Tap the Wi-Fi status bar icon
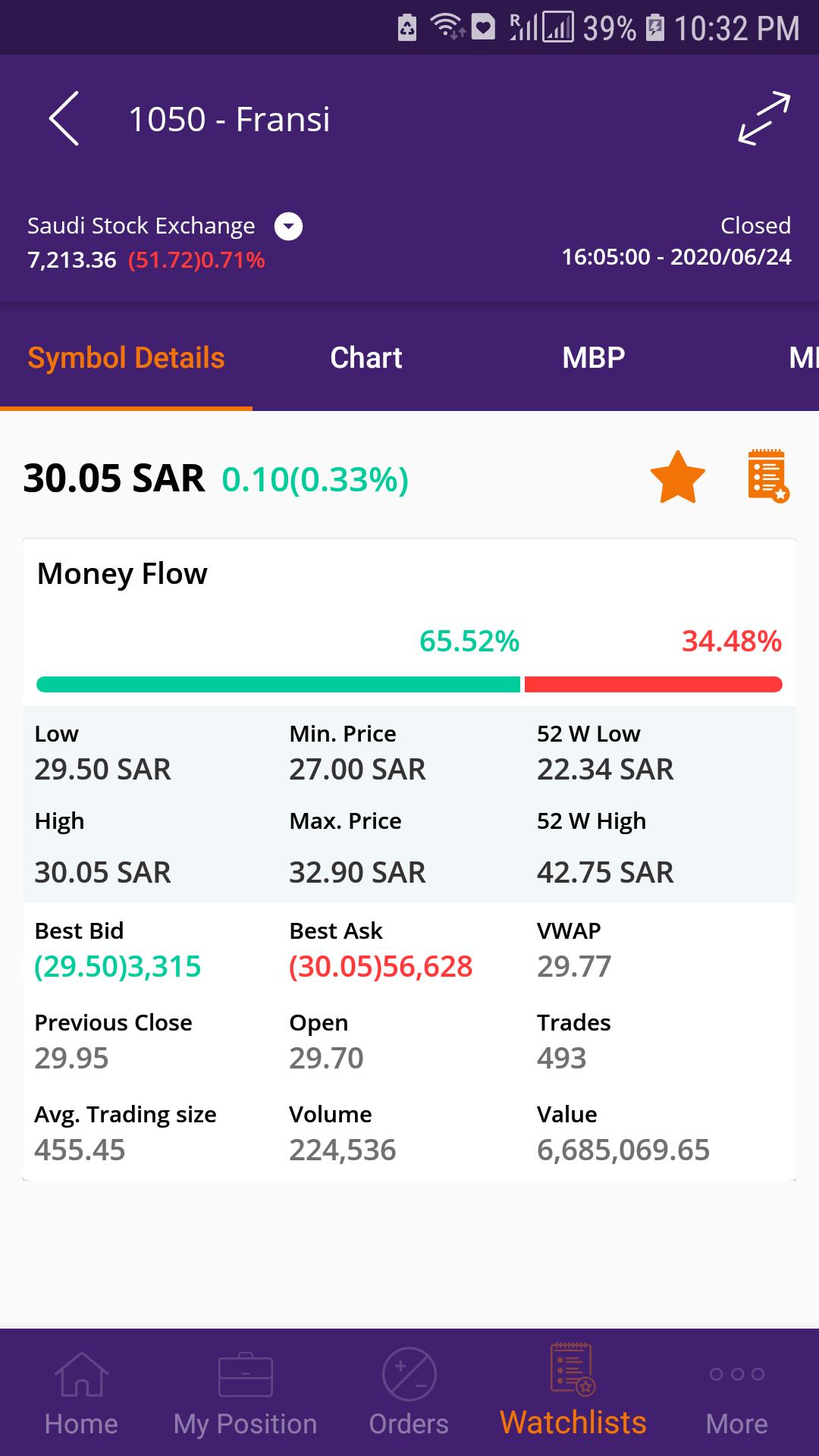Screen dimensions: 819x1456 (447, 27)
